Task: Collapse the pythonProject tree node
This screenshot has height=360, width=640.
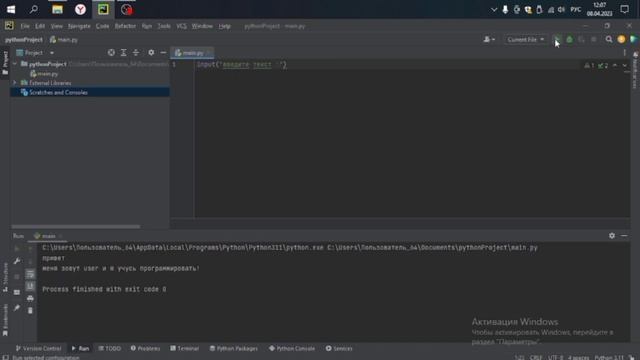Action: tap(15, 64)
